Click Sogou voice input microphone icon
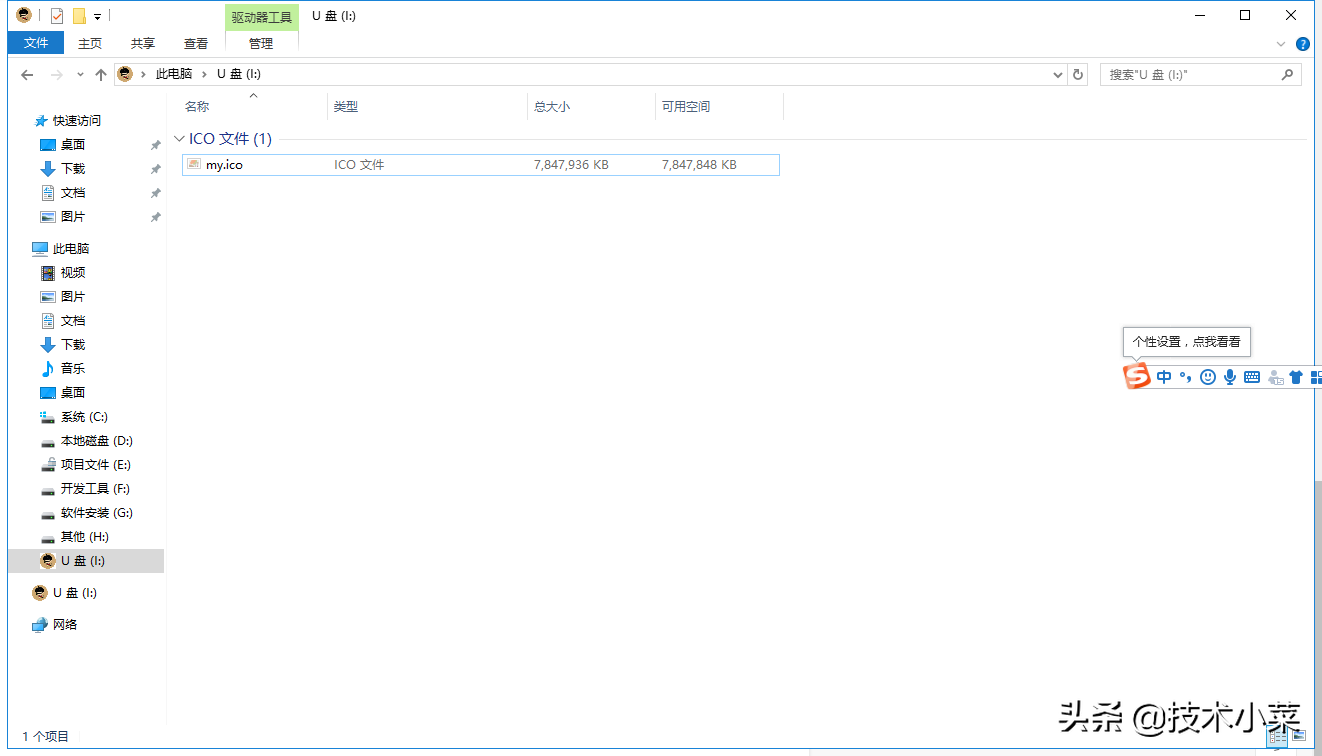Screen dimensions: 1322x756 (1230, 378)
